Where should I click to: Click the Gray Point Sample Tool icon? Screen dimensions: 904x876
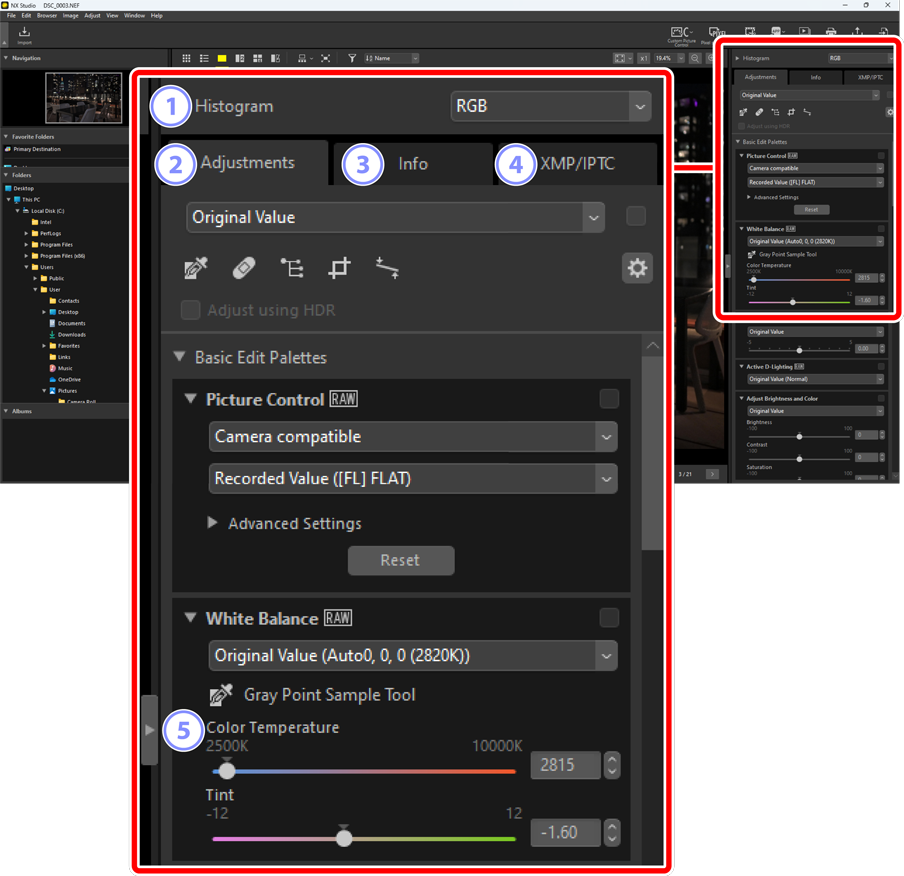[221, 694]
